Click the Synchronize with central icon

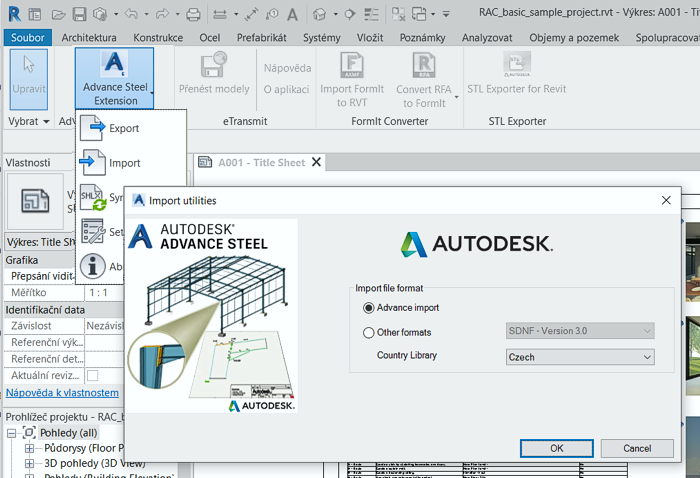click(x=100, y=15)
